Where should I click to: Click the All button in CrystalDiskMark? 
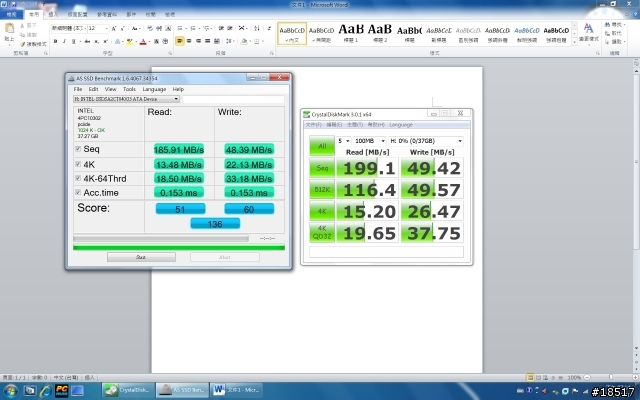tap(322, 146)
